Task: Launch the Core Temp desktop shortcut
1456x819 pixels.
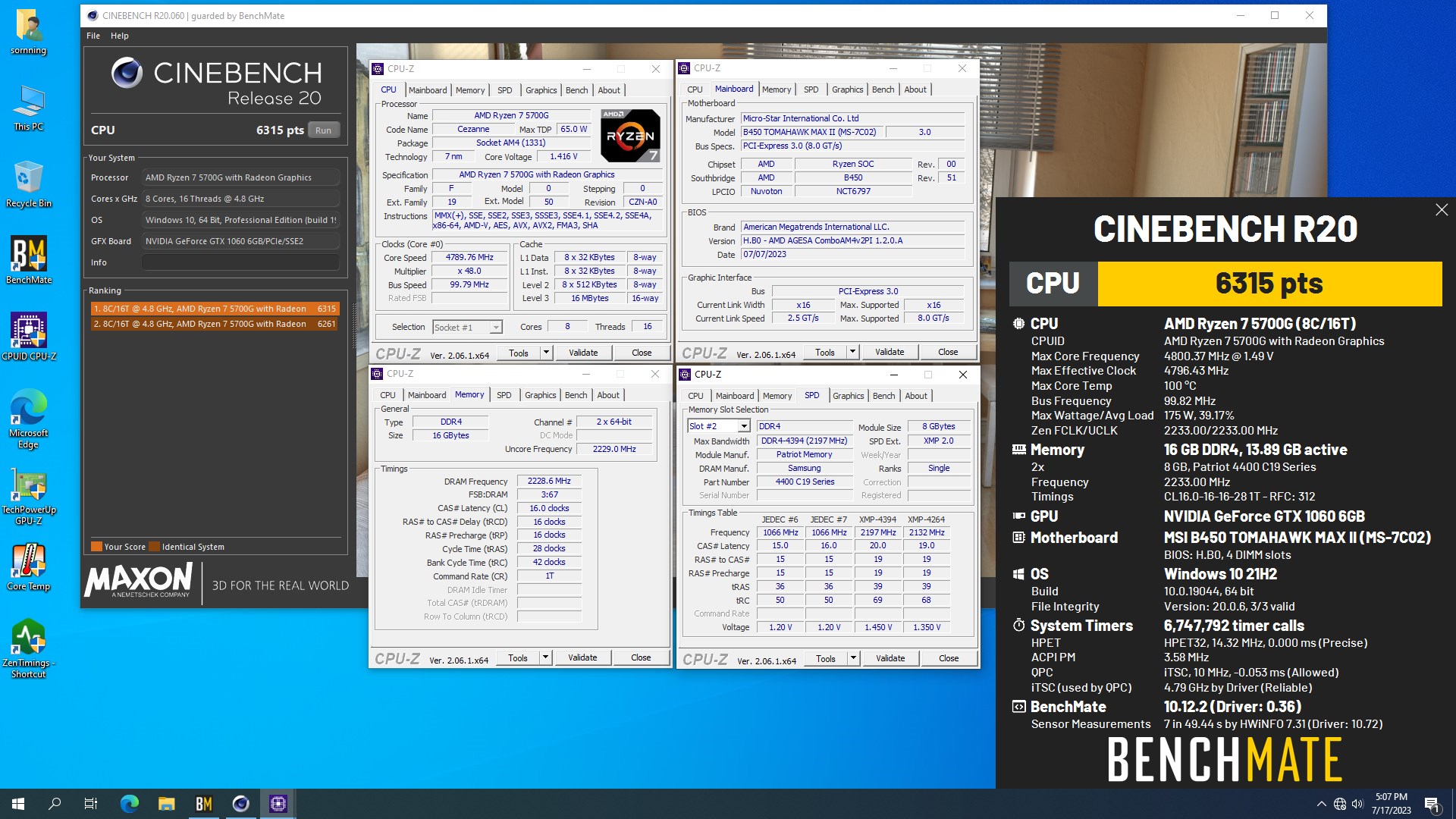Action: [28, 567]
